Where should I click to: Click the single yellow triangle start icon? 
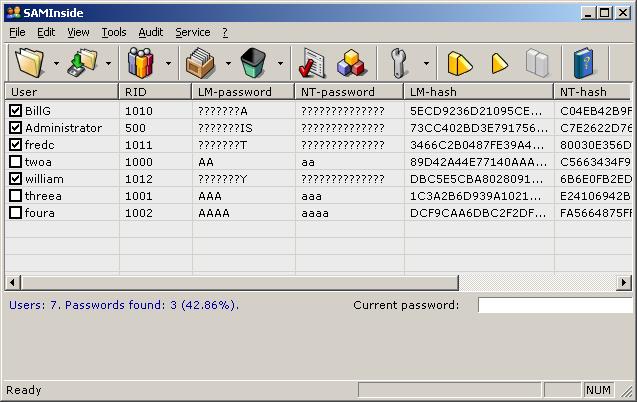(499, 64)
